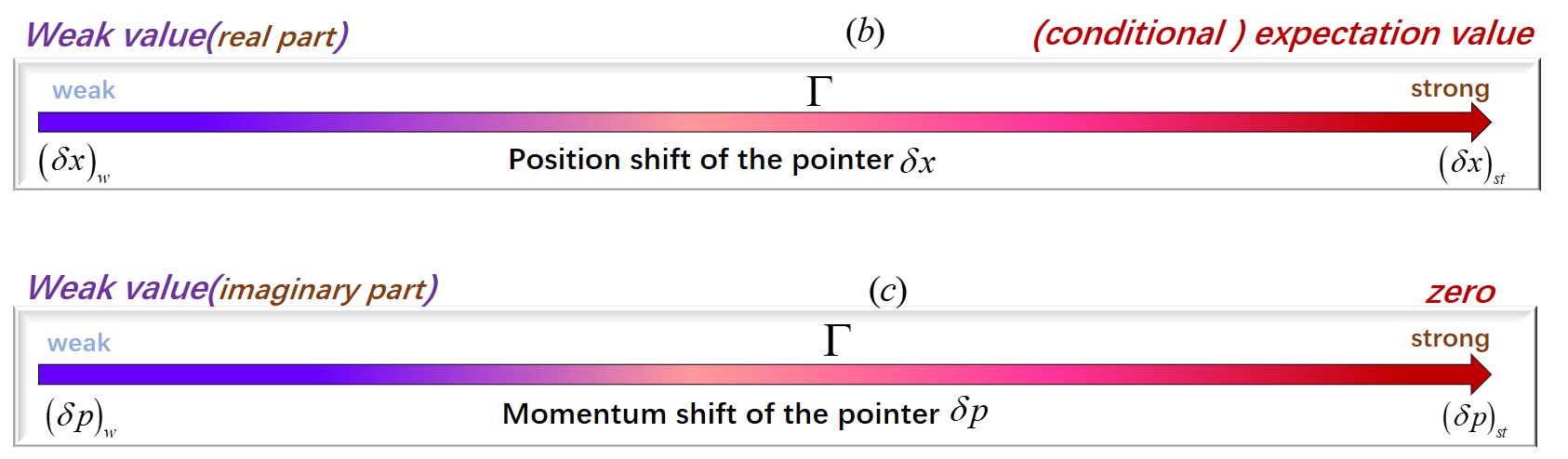
Task: Click the '(conditional) expectation value' red text
Action: pos(1283,33)
